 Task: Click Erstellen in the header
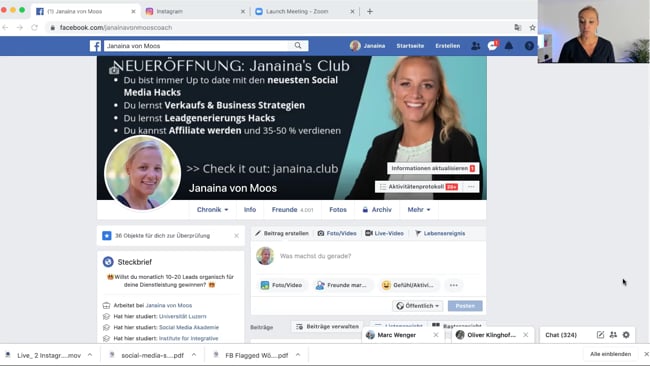tap(448, 46)
